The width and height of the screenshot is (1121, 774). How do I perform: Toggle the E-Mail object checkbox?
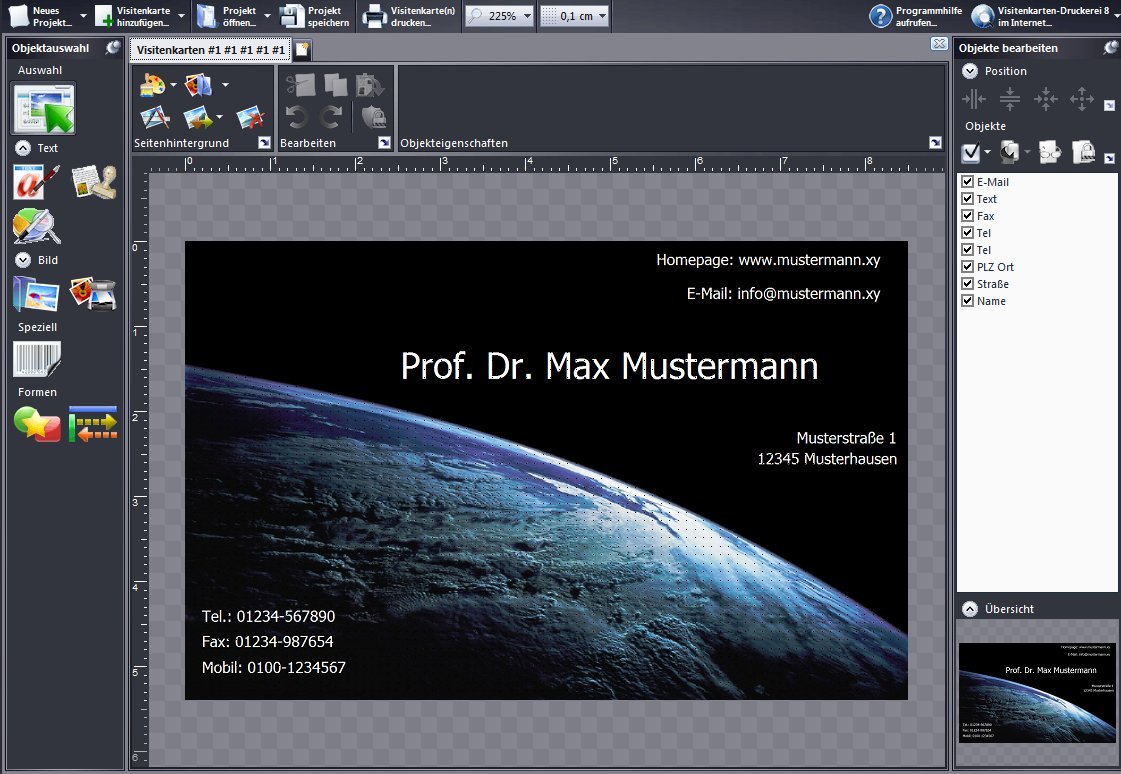tap(967, 182)
